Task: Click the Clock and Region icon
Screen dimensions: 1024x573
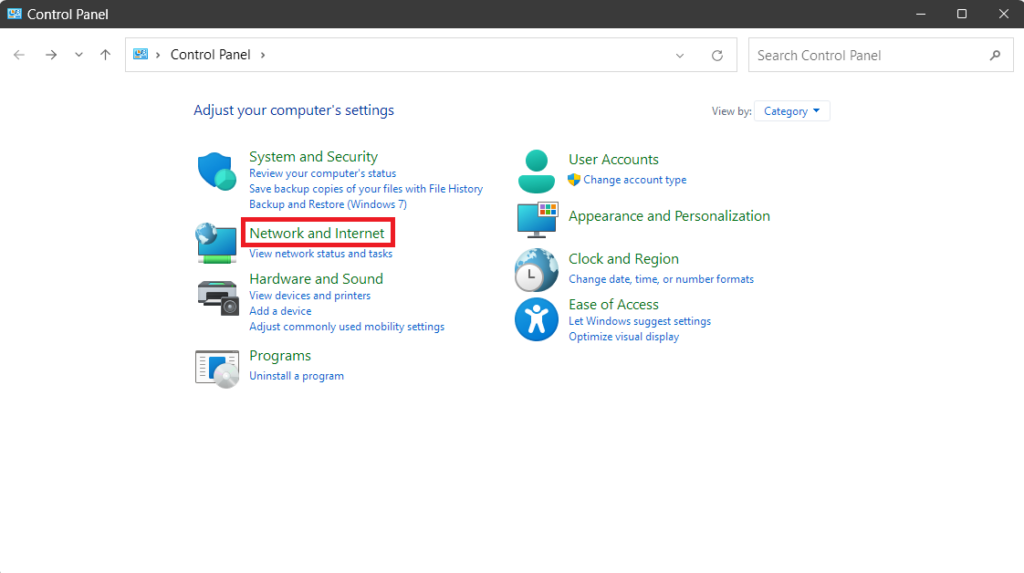Action: [536, 270]
